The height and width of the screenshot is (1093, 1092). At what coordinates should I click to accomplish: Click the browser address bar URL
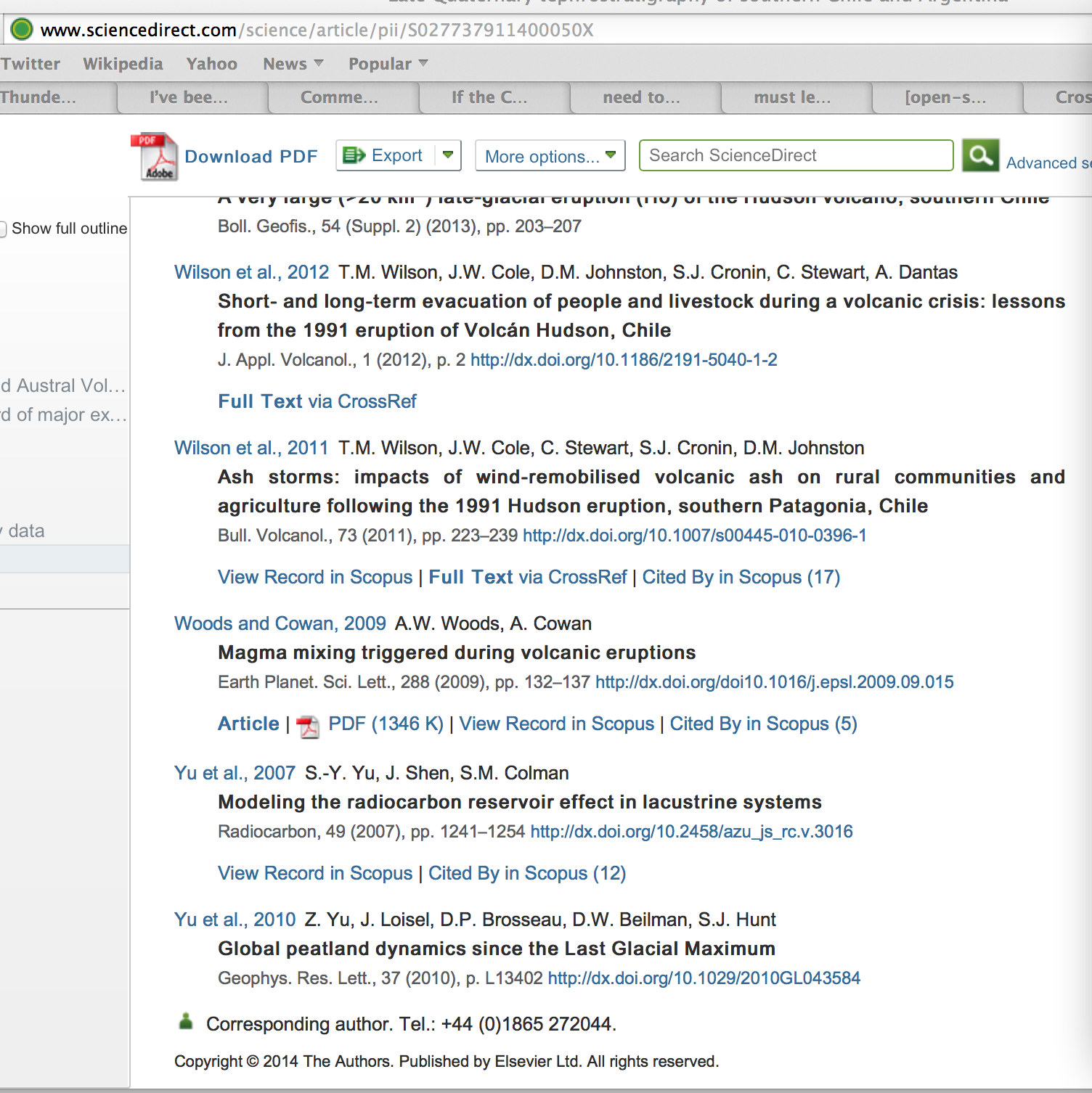[x=317, y=30]
